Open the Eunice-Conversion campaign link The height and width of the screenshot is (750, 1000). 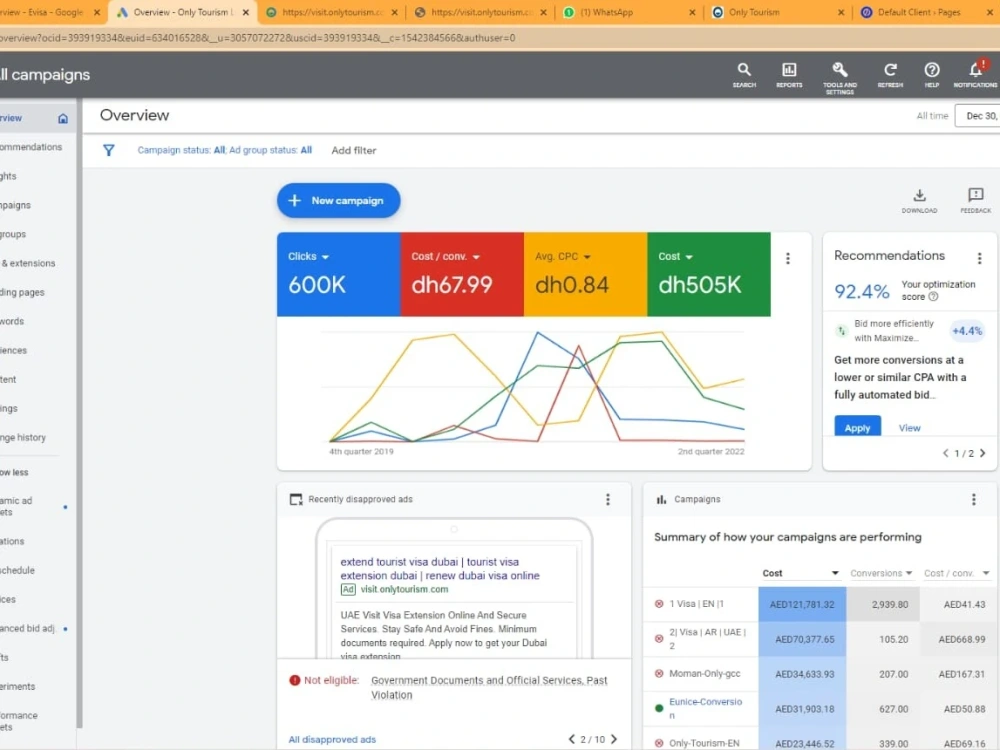coord(705,708)
